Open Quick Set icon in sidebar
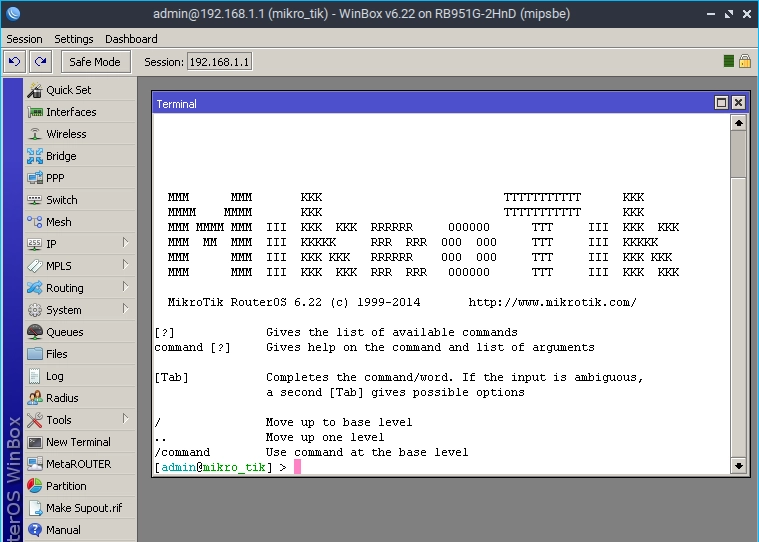 coord(35,90)
